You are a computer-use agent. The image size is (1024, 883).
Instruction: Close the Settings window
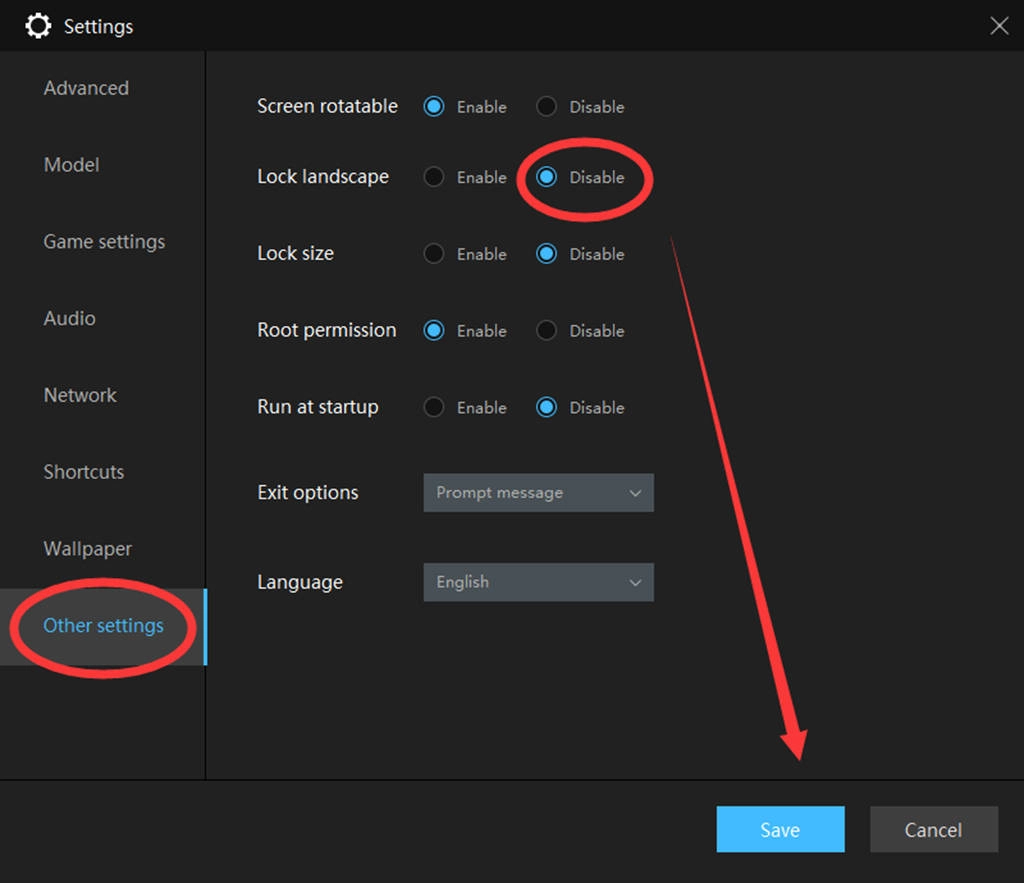[x=999, y=26]
